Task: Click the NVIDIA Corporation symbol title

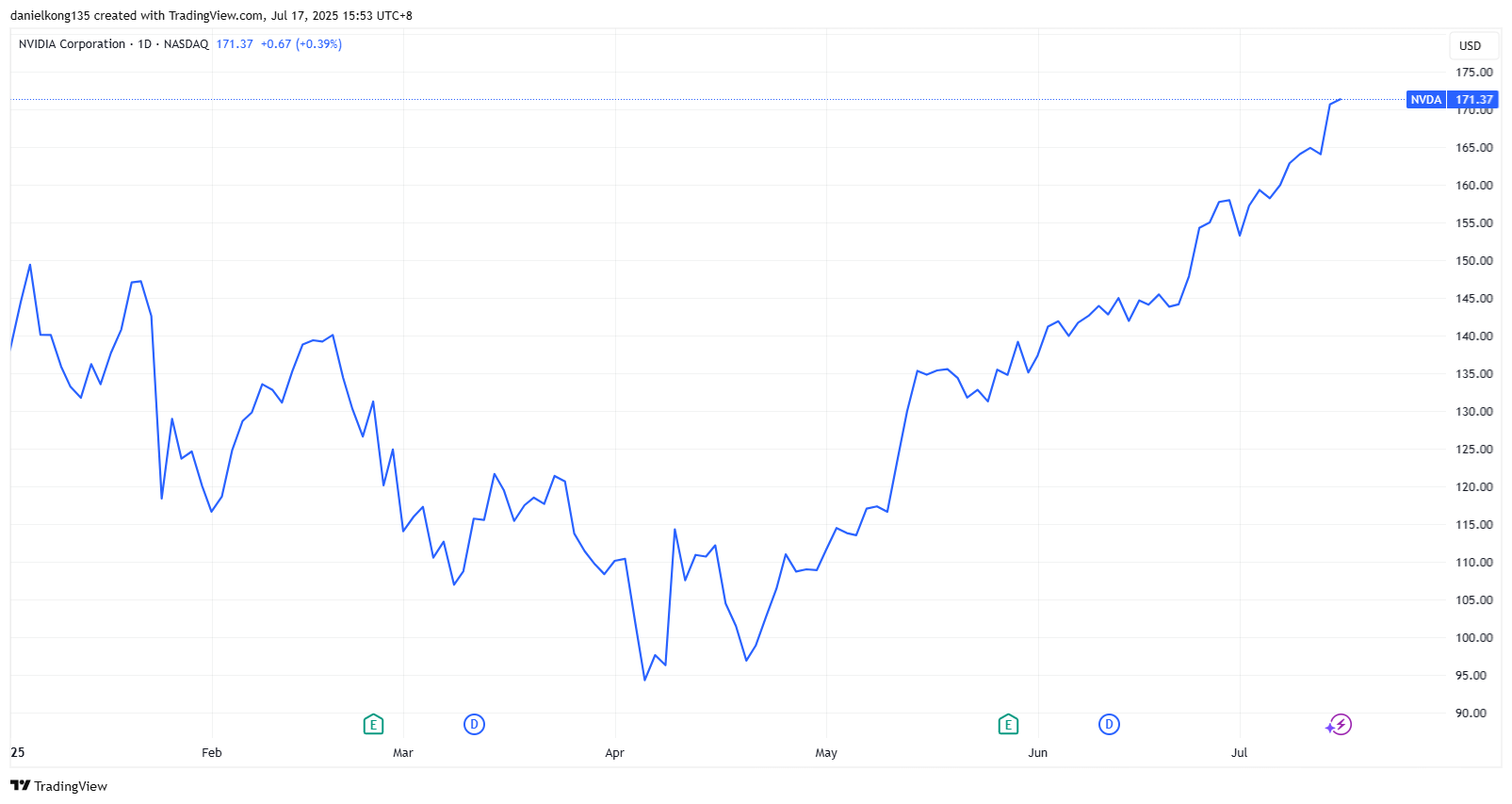Action: [72, 44]
